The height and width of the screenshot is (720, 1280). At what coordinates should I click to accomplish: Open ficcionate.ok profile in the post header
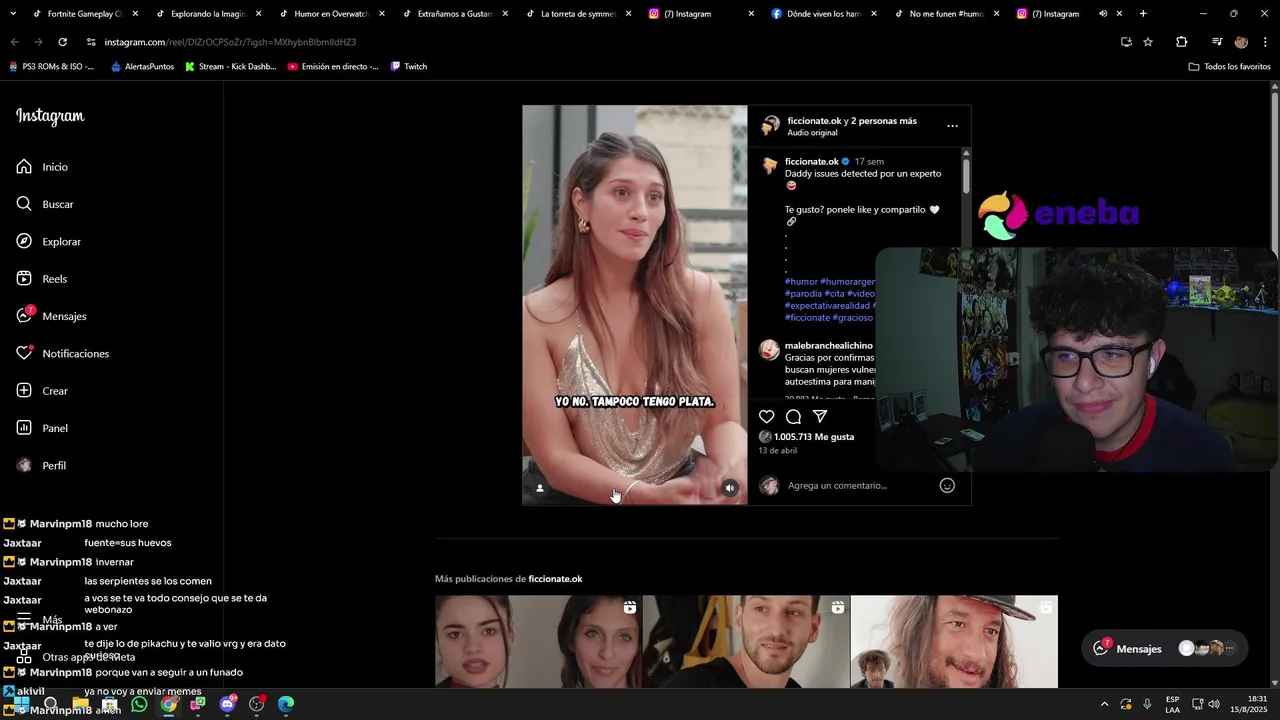814,121
